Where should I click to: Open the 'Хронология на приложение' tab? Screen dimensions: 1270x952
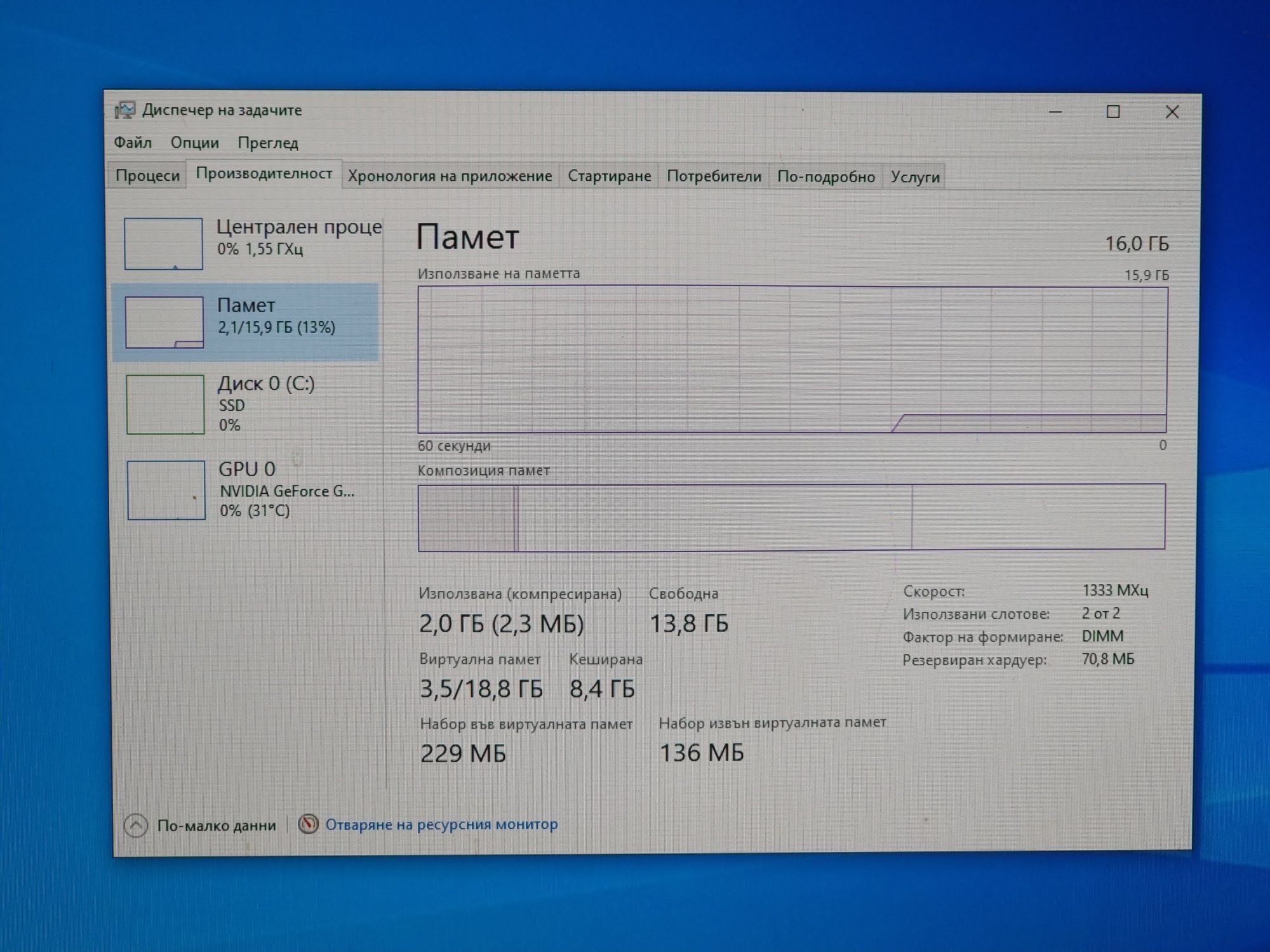[x=450, y=176]
